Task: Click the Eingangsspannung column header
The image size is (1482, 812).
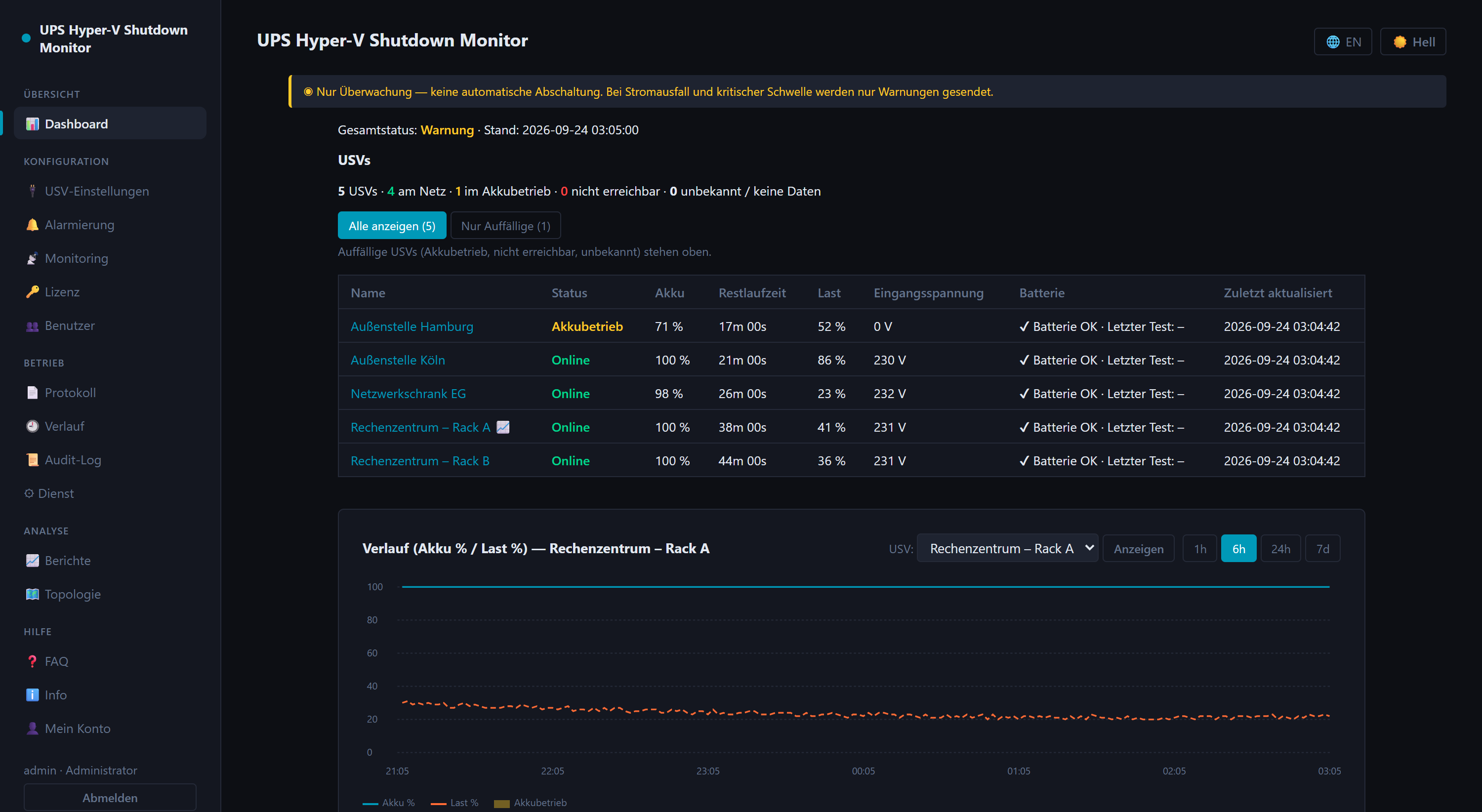Action: click(x=928, y=293)
